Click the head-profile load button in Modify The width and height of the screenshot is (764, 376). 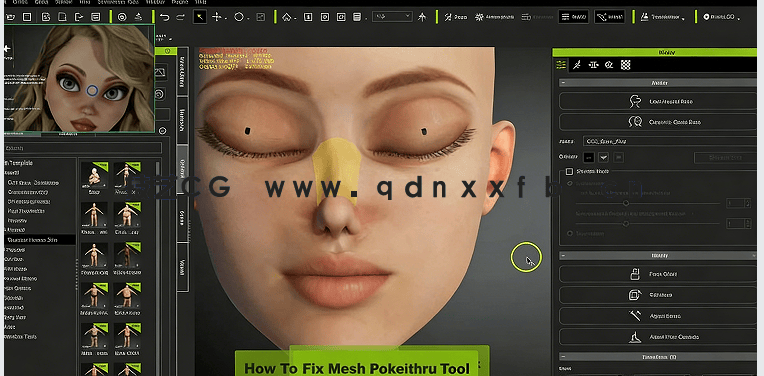coord(658,101)
